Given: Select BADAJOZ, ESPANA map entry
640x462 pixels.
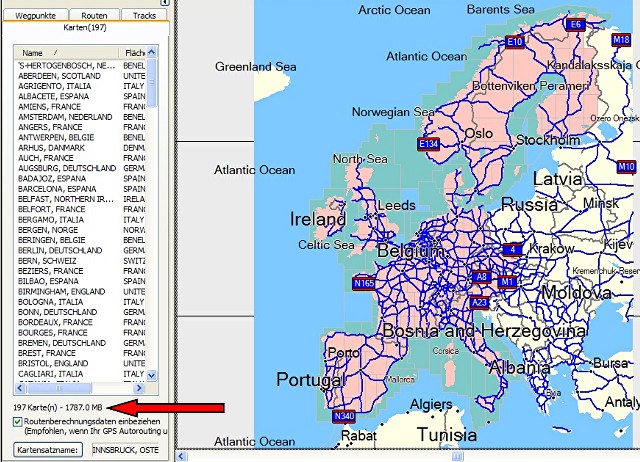Looking at the screenshot, I should (x=80, y=178).
